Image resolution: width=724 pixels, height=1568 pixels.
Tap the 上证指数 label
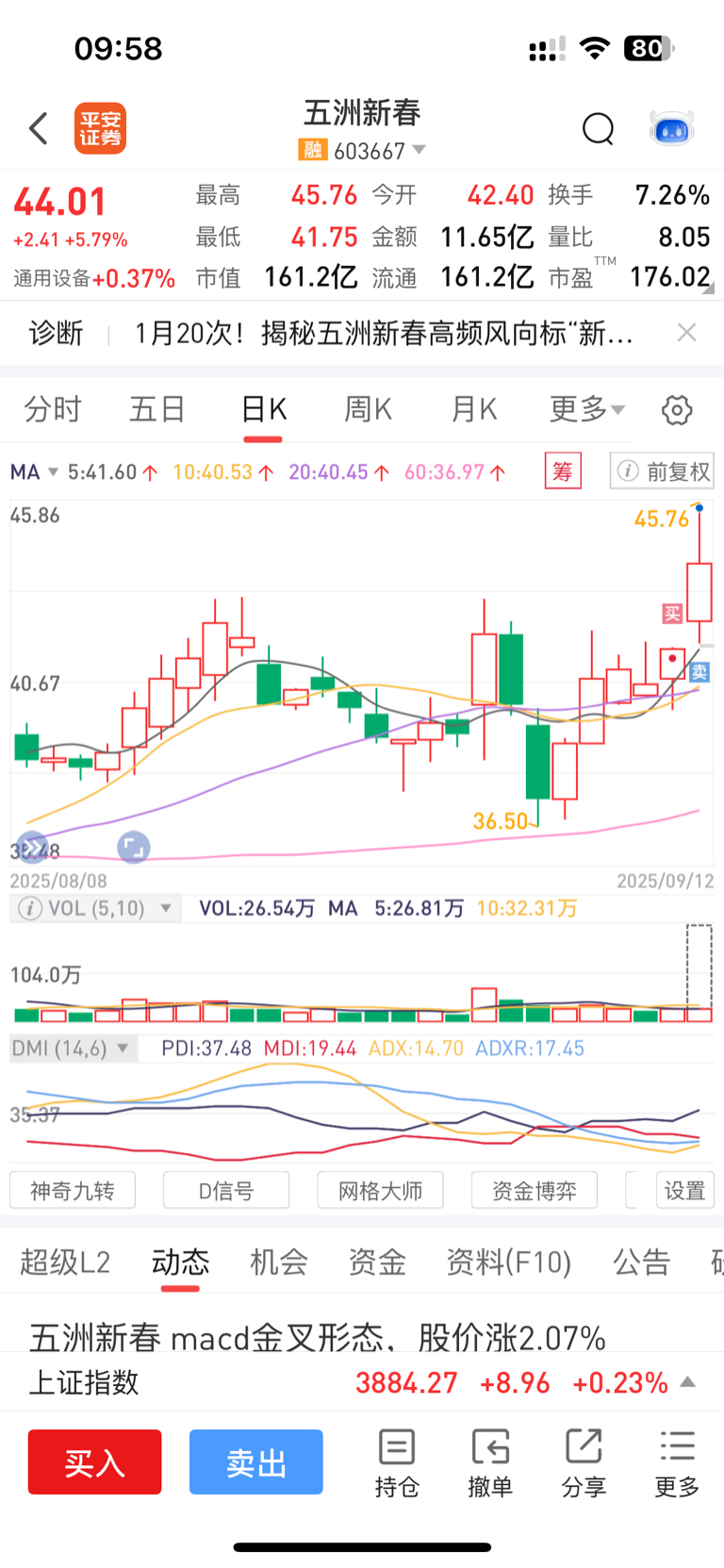click(84, 1382)
